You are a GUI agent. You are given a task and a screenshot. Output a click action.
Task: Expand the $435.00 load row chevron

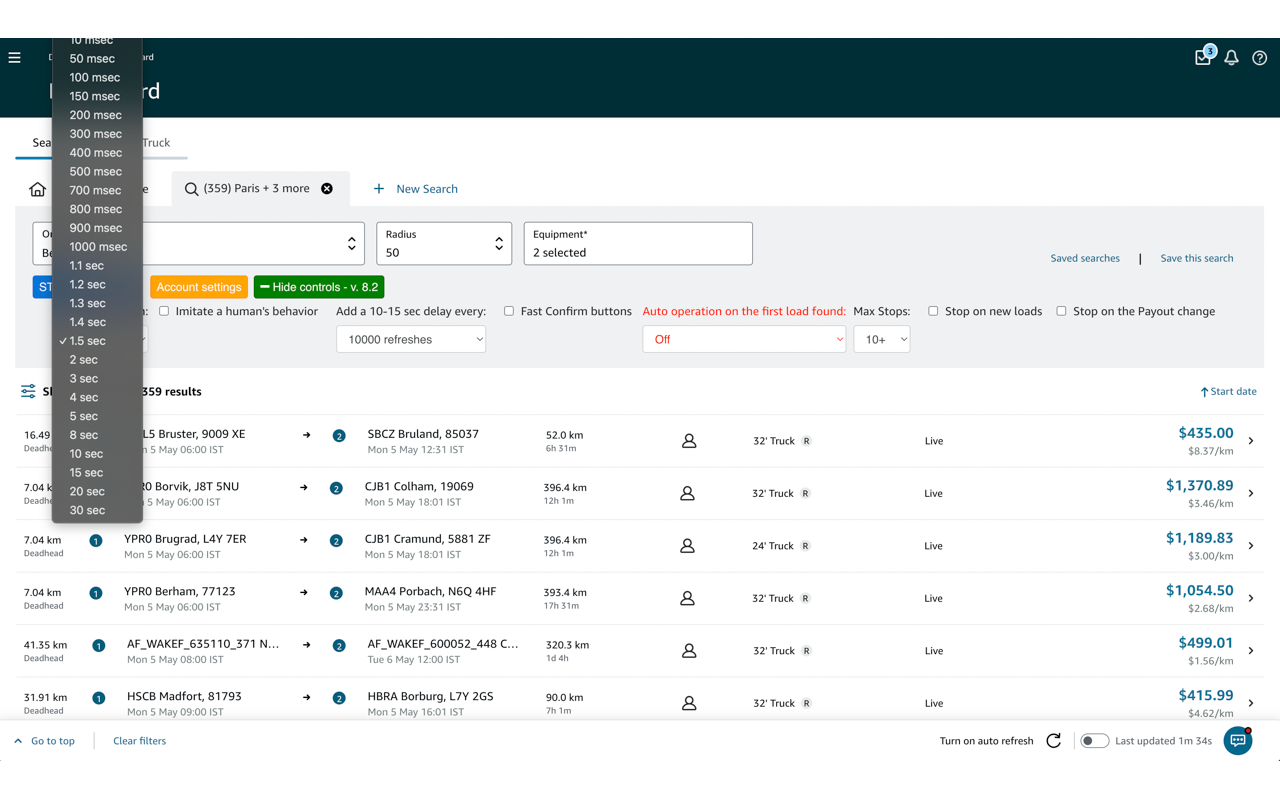[x=1251, y=441]
